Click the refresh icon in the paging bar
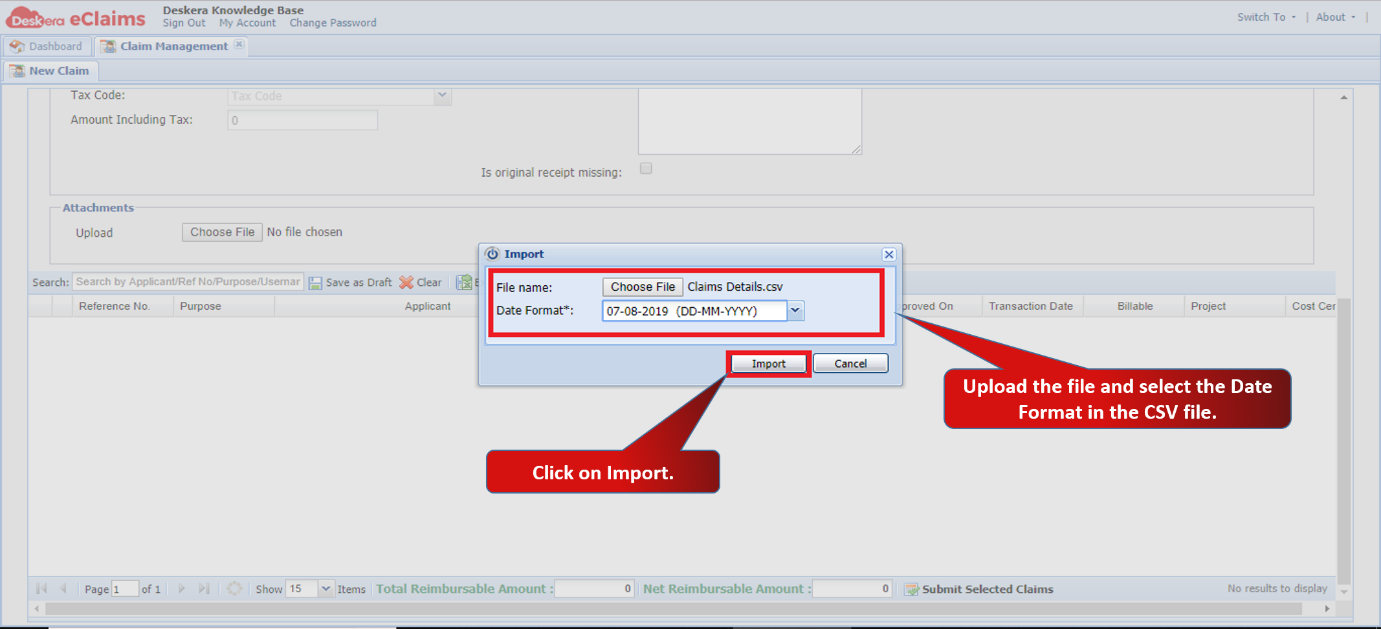1381x629 pixels. (234, 589)
